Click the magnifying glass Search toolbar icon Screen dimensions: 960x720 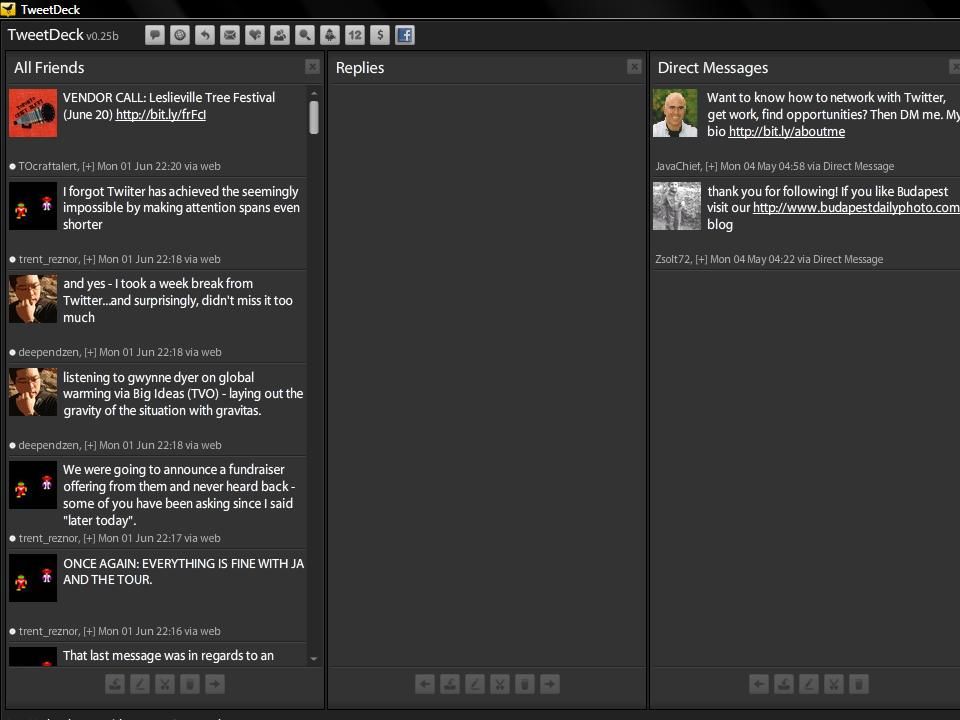305,35
